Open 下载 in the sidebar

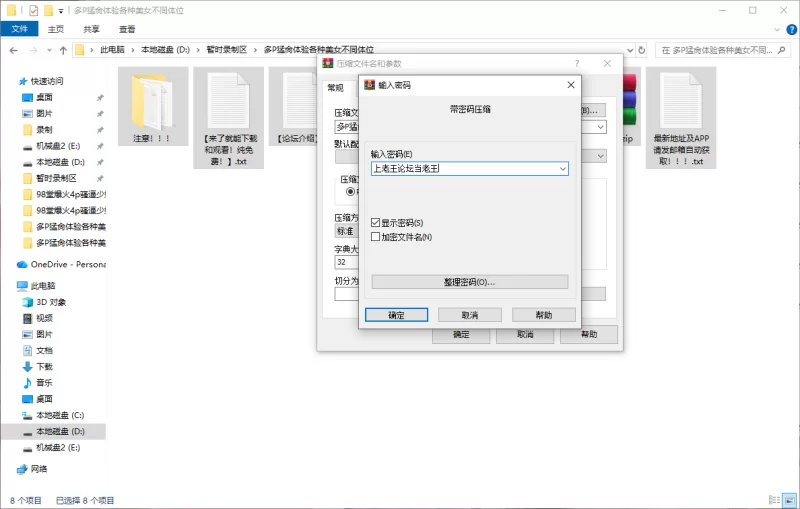pos(44,367)
